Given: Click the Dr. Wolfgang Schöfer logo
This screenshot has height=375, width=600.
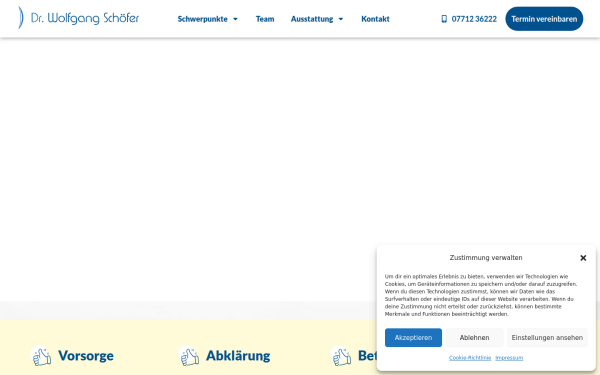Looking at the screenshot, I should (78, 18).
